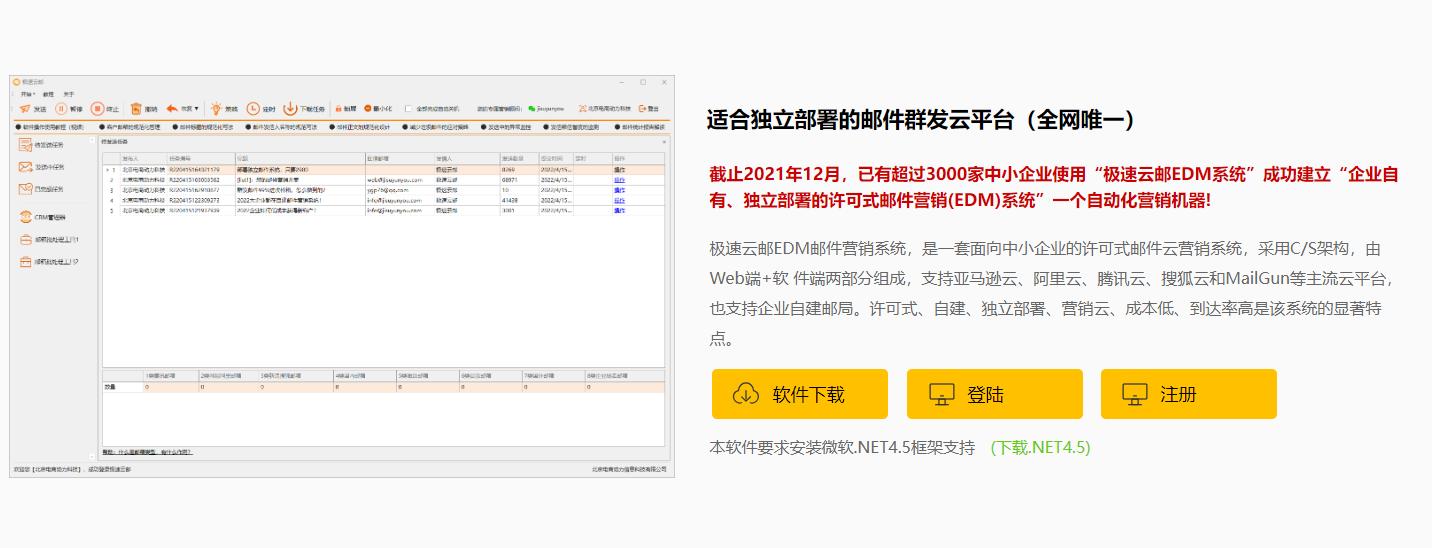
Task: Click the first tutorial link in the orange bar
Action: (x=52, y=127)
